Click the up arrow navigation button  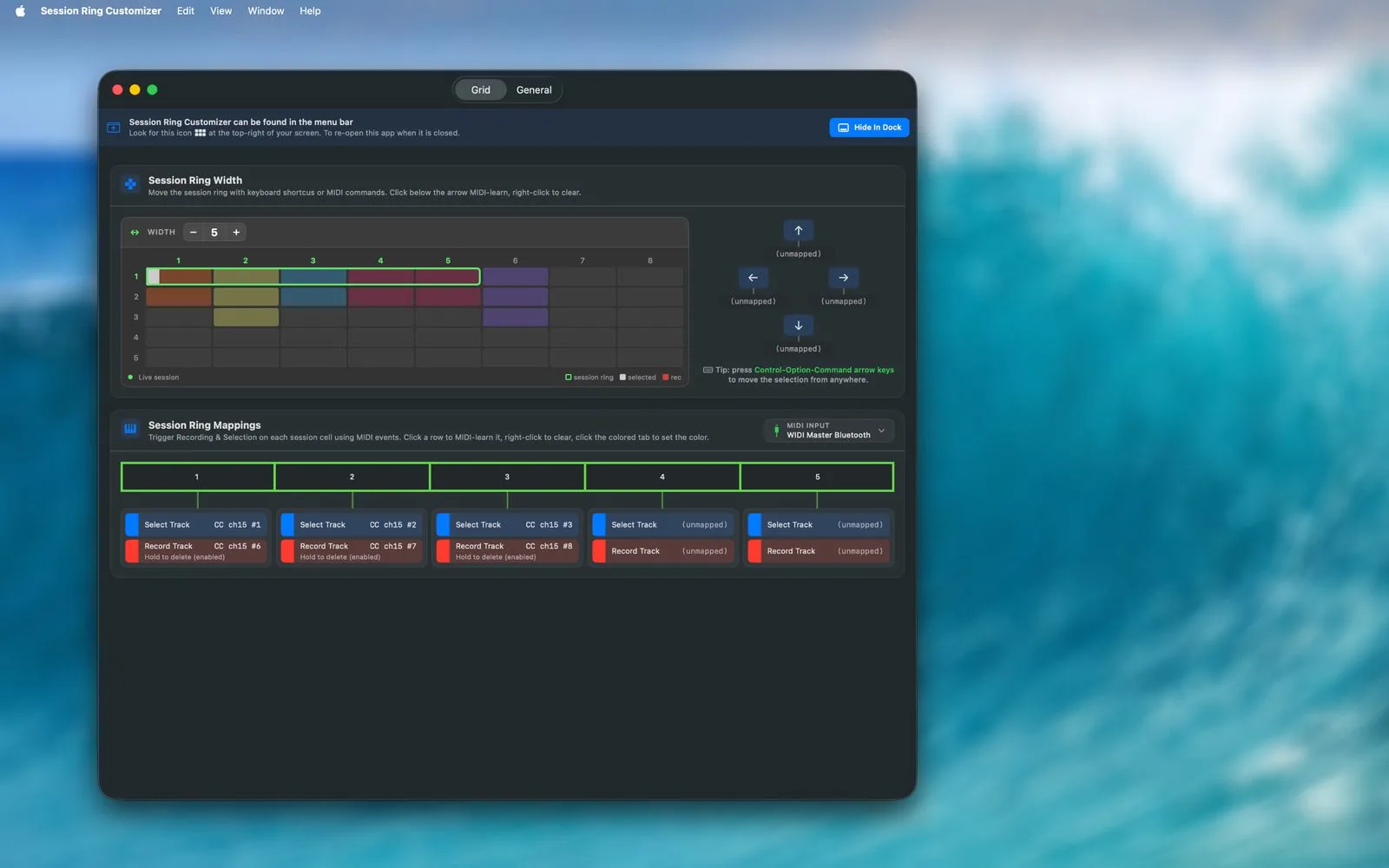798,230
